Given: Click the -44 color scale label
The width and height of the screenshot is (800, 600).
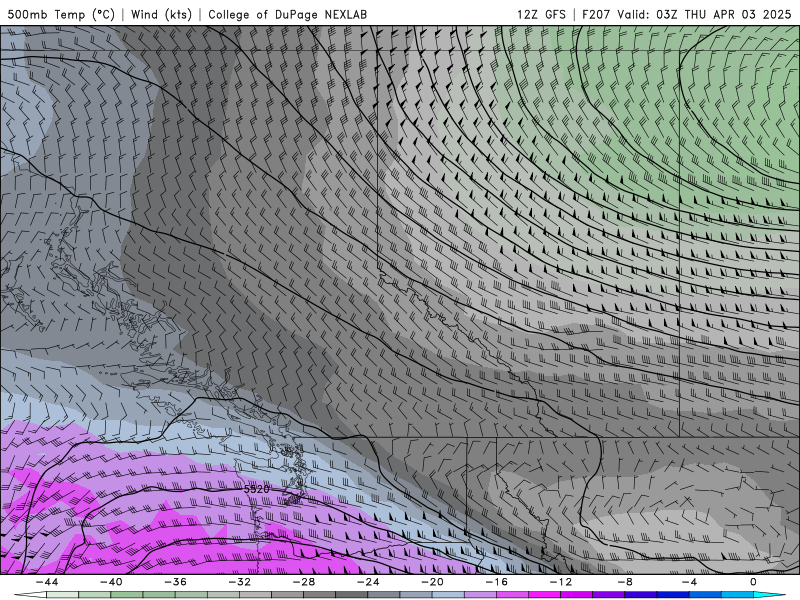Looking at the screenshot, I should click(x=47, y=582).
